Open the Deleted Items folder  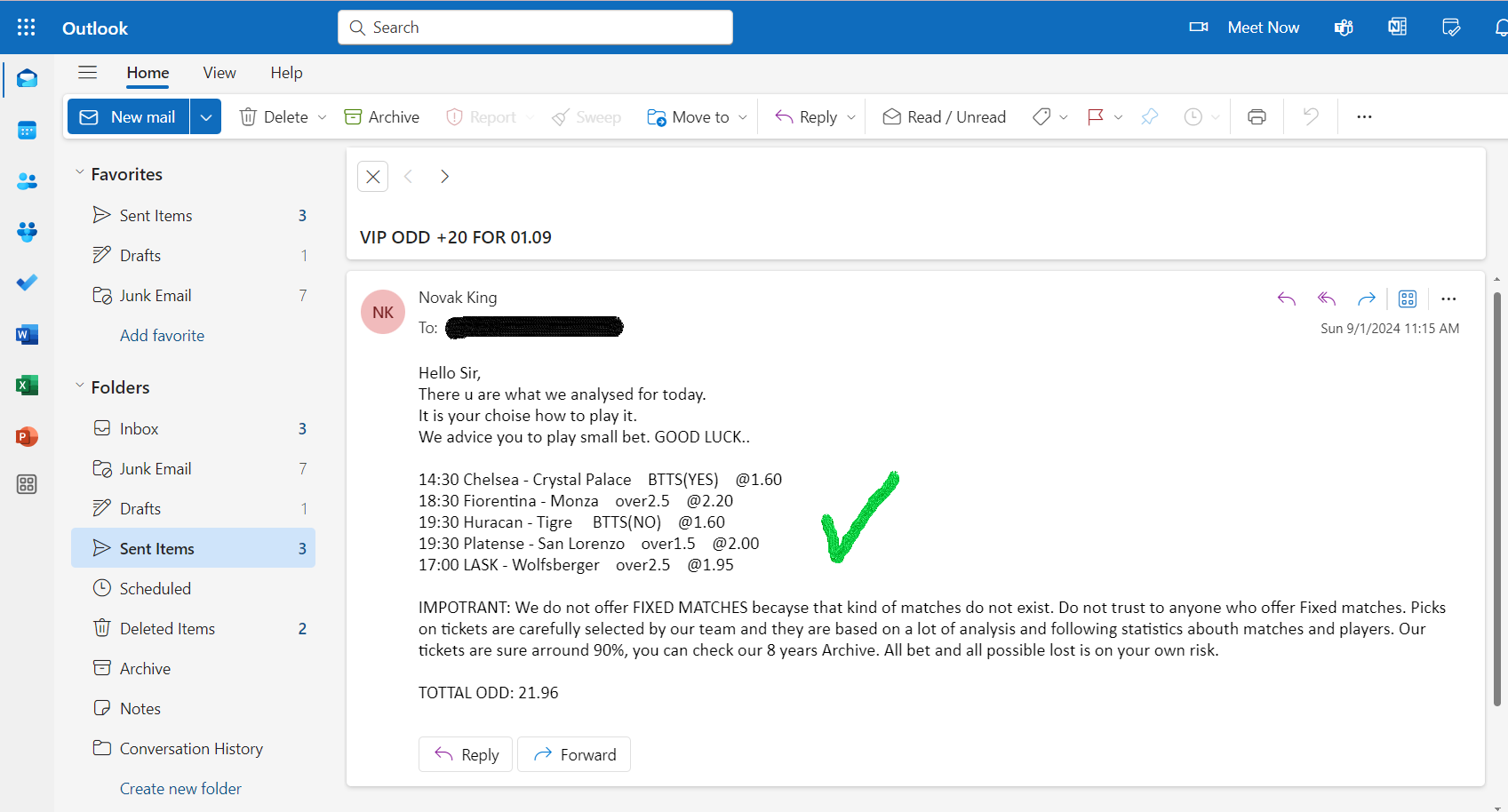click(x=193, y=628)
